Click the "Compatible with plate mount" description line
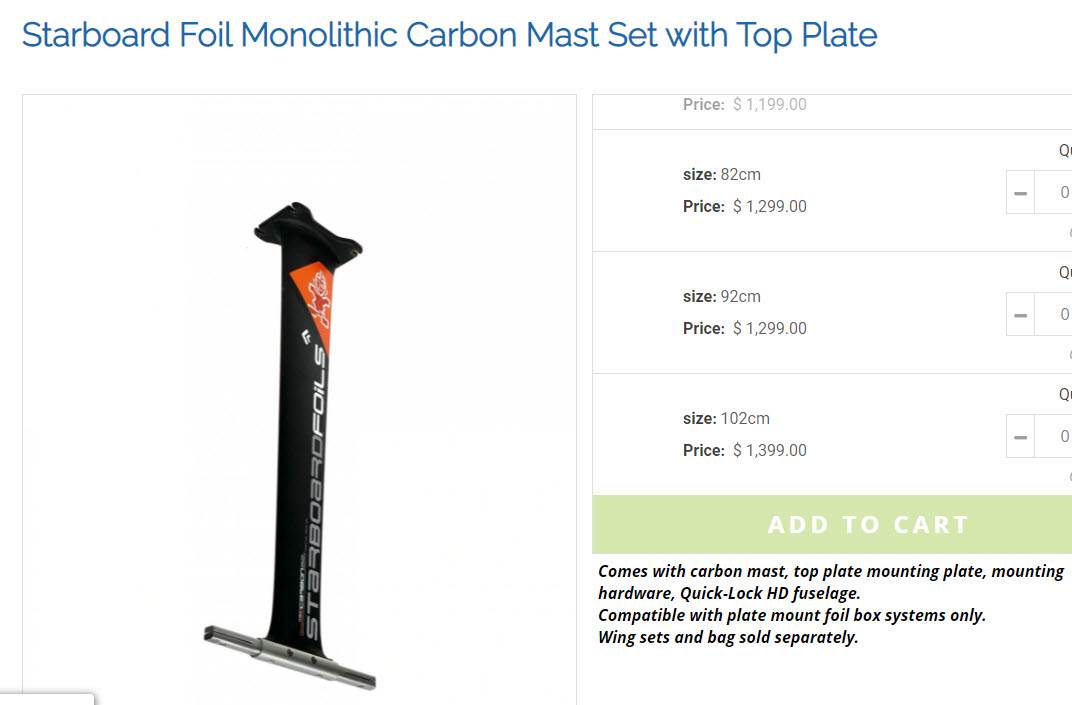The image size is (1072, 705). tap(791, 615)
